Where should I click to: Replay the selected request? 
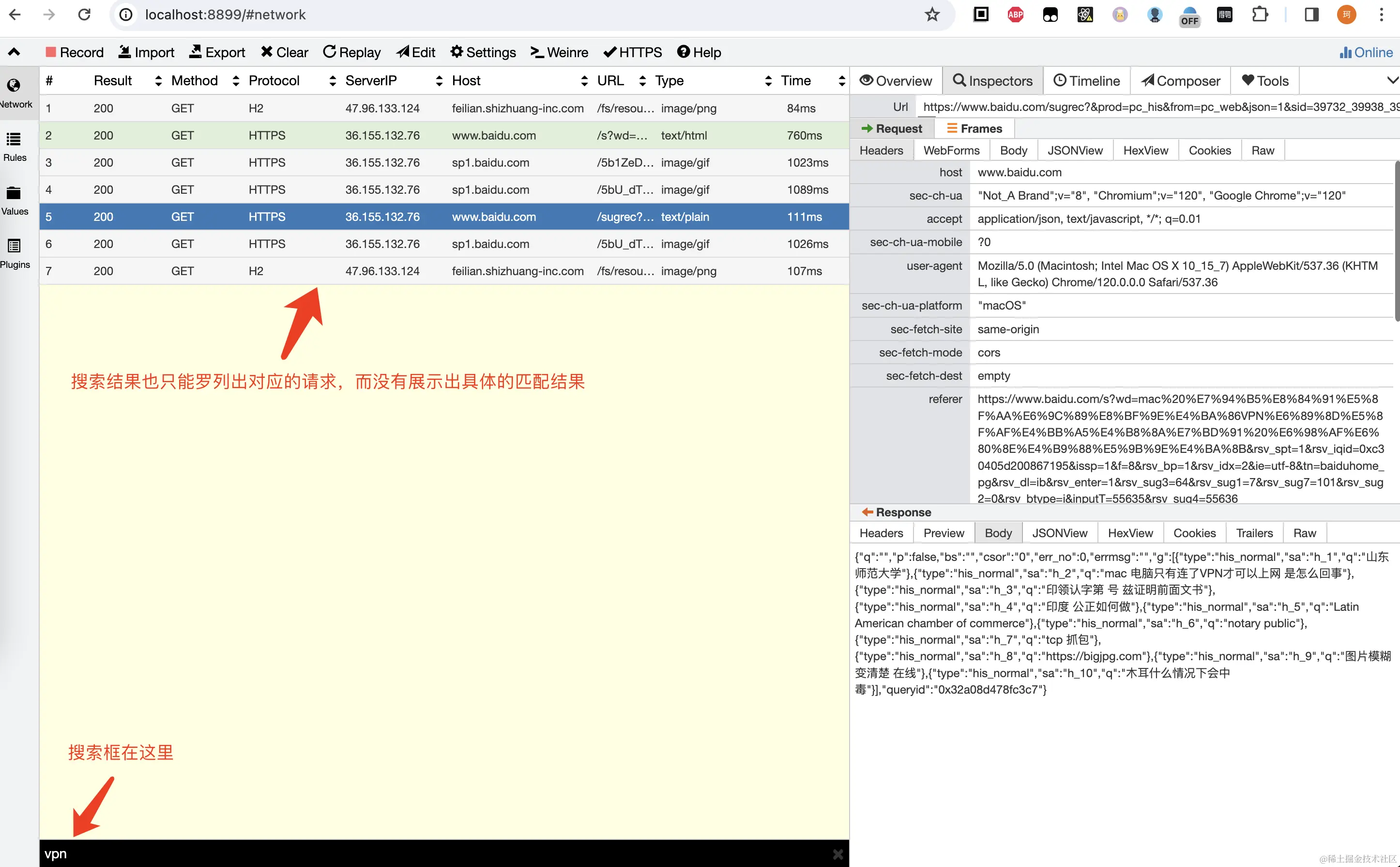pyautogui.click(x=352, y=52)
